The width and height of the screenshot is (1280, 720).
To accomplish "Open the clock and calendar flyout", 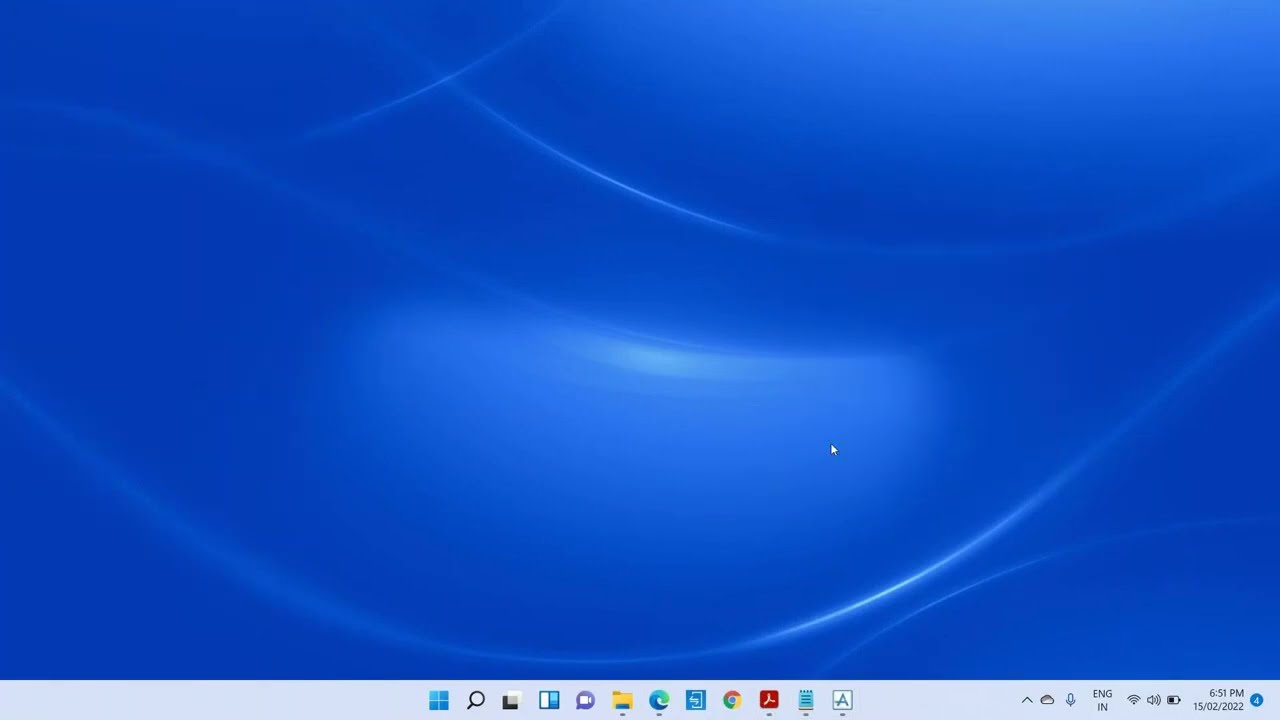I will click(1218, 700).
